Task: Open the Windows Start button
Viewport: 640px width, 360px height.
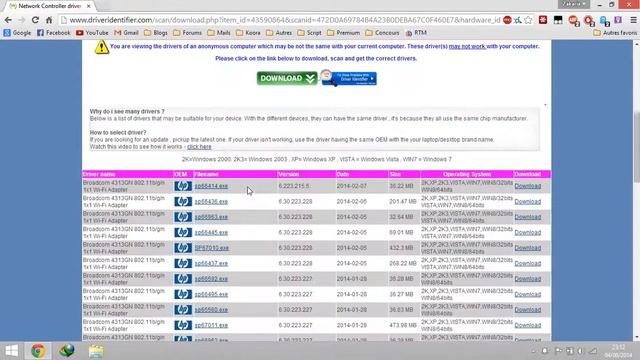Action: click(x=11, y=351)
